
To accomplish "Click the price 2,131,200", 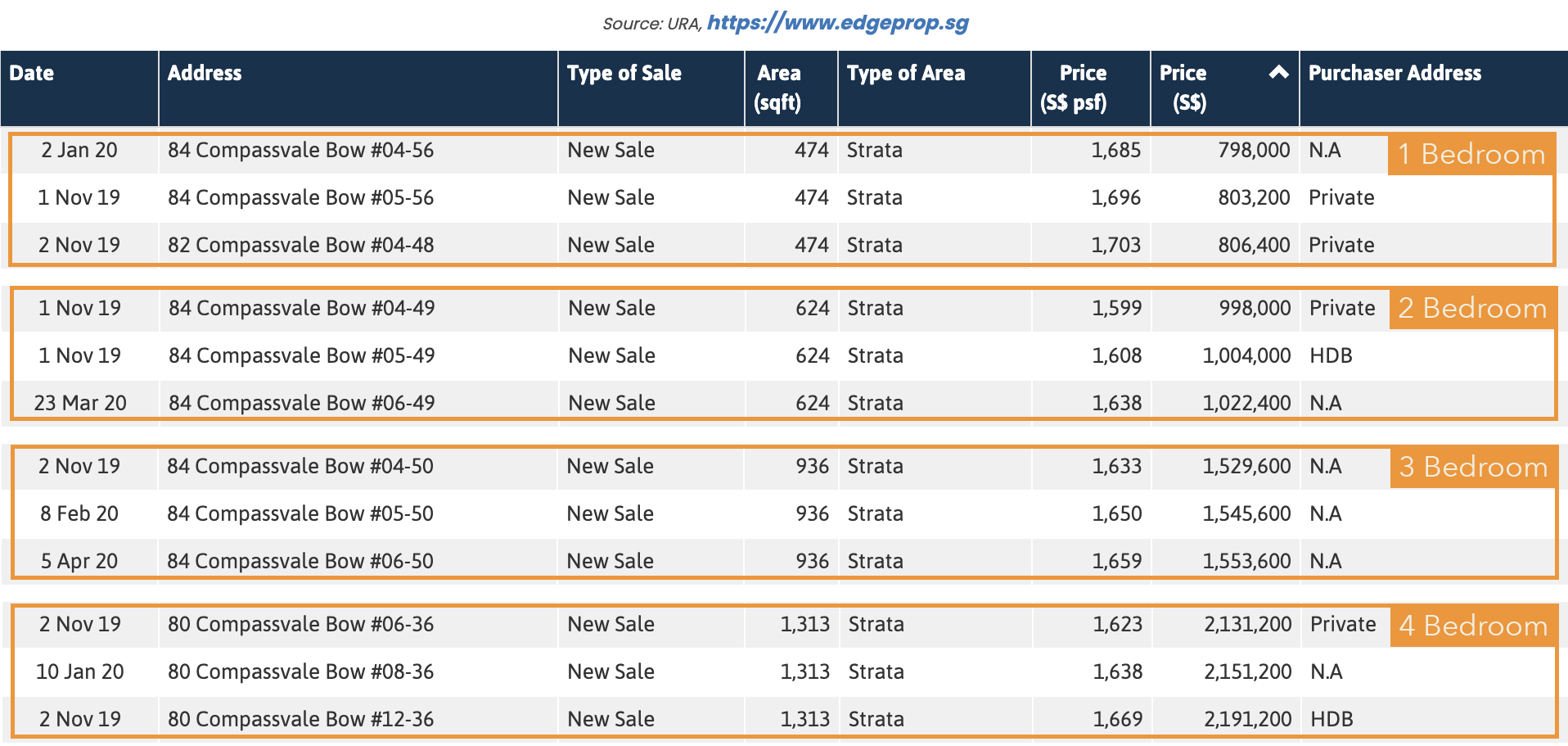I will coord(1247,625).
